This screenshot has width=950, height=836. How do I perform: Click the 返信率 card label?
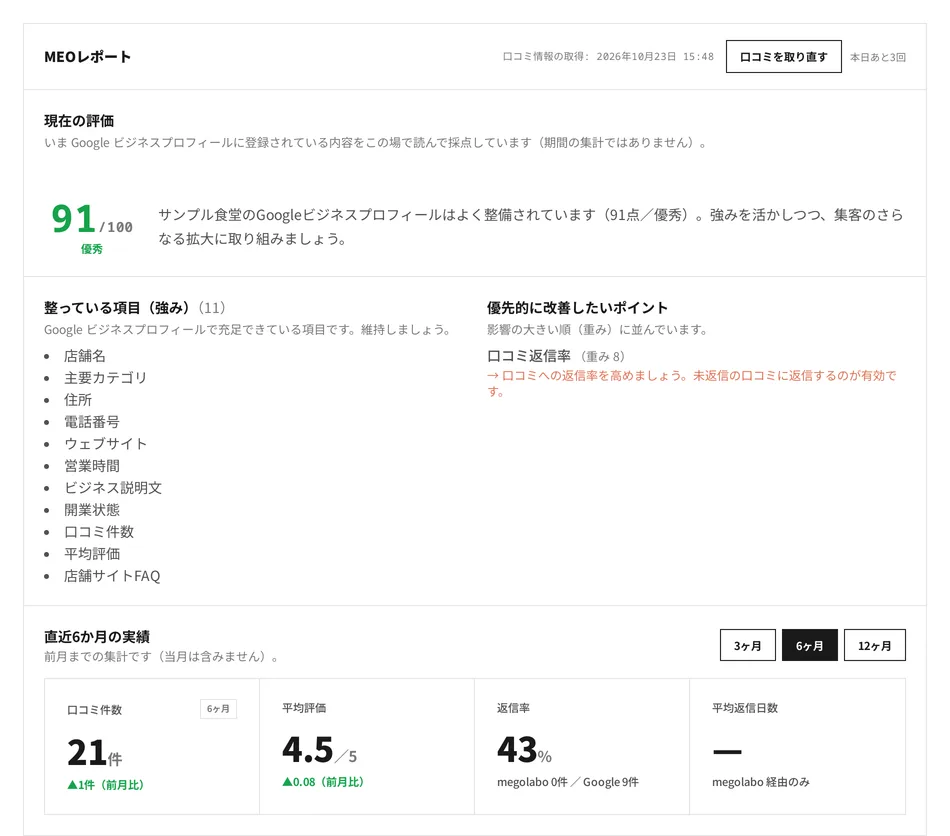tap(513, 708)
